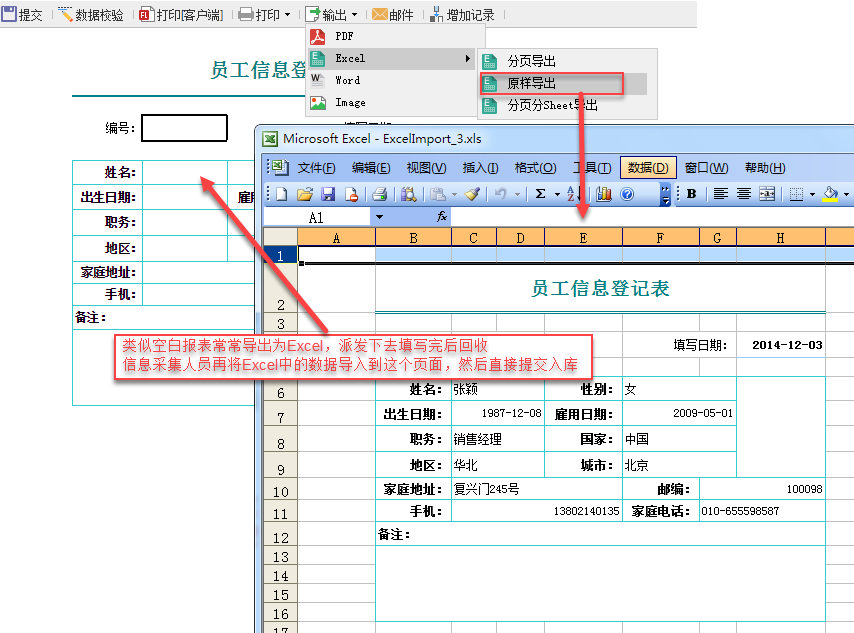Expand the 输出 dropdown arrow
Screen dimensions: 854x633
(355, 15)
